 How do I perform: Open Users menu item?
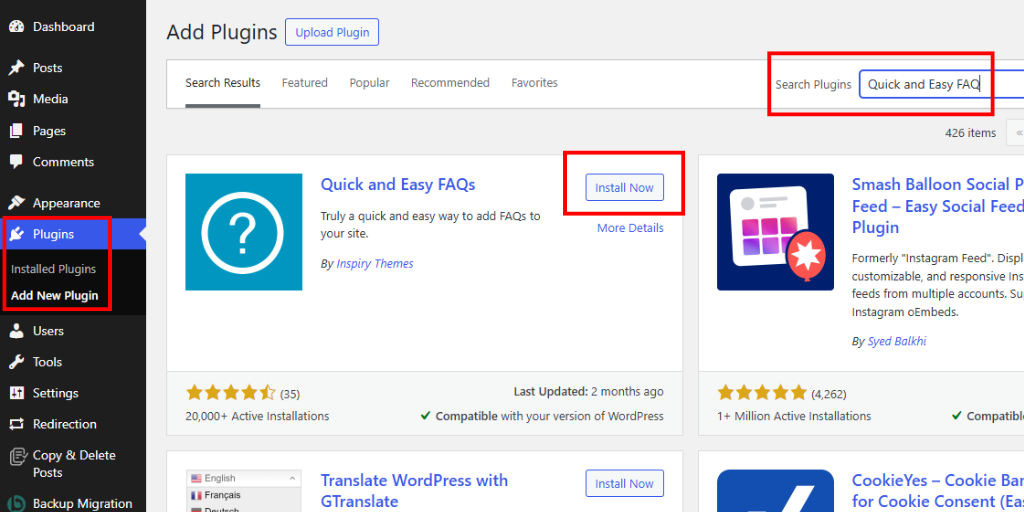coord(48,331)
